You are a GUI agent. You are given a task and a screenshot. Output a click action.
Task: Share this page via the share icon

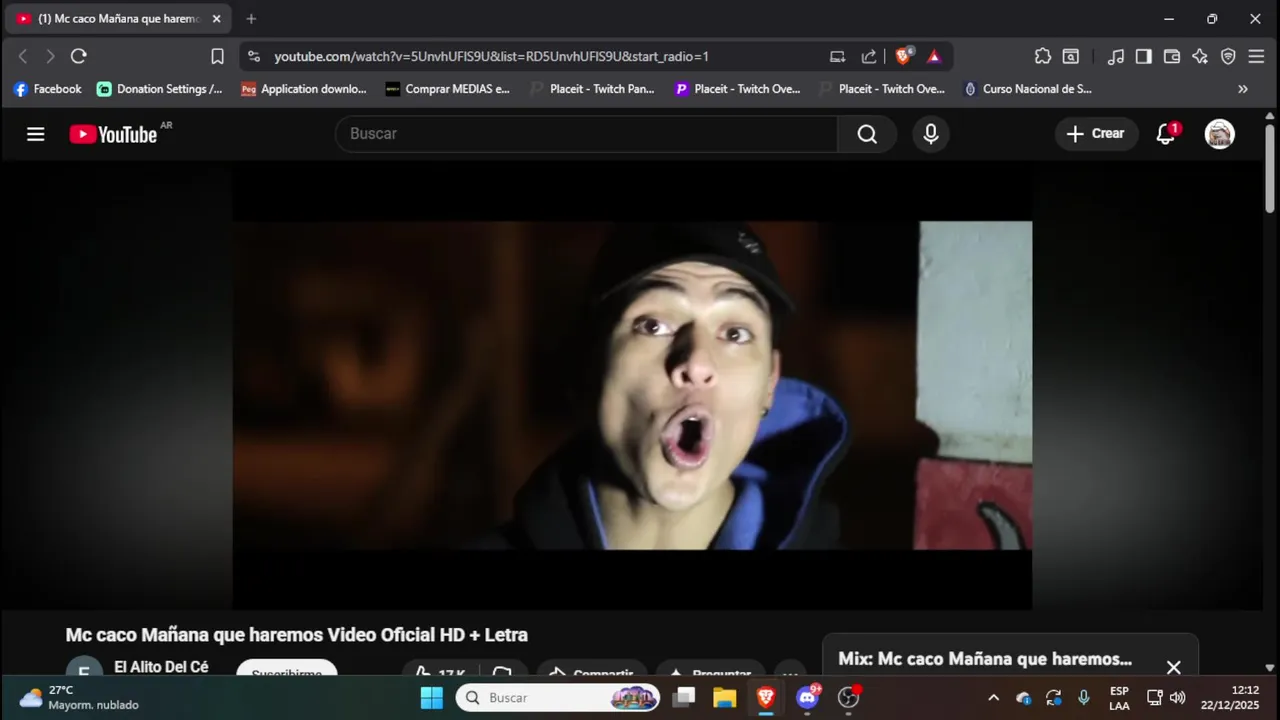pos(869,57)
